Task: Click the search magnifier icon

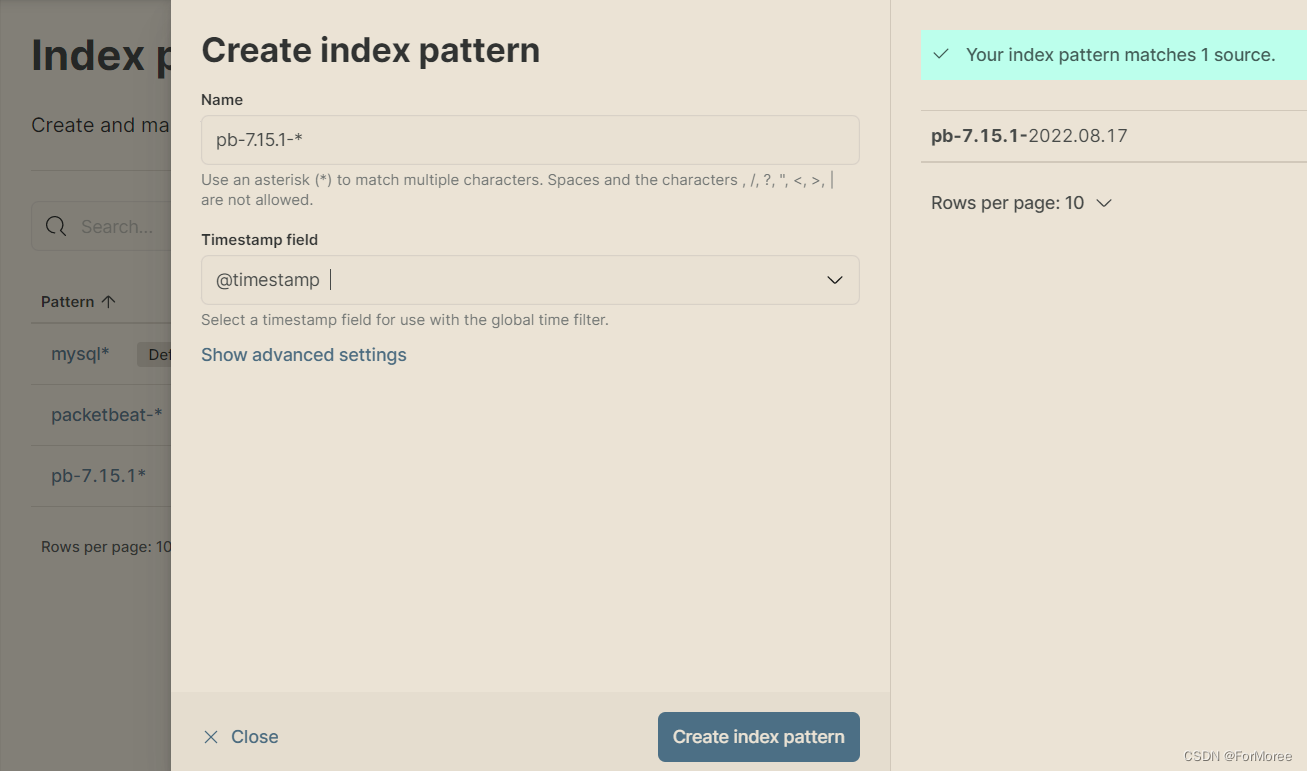Action: point(56,227)
